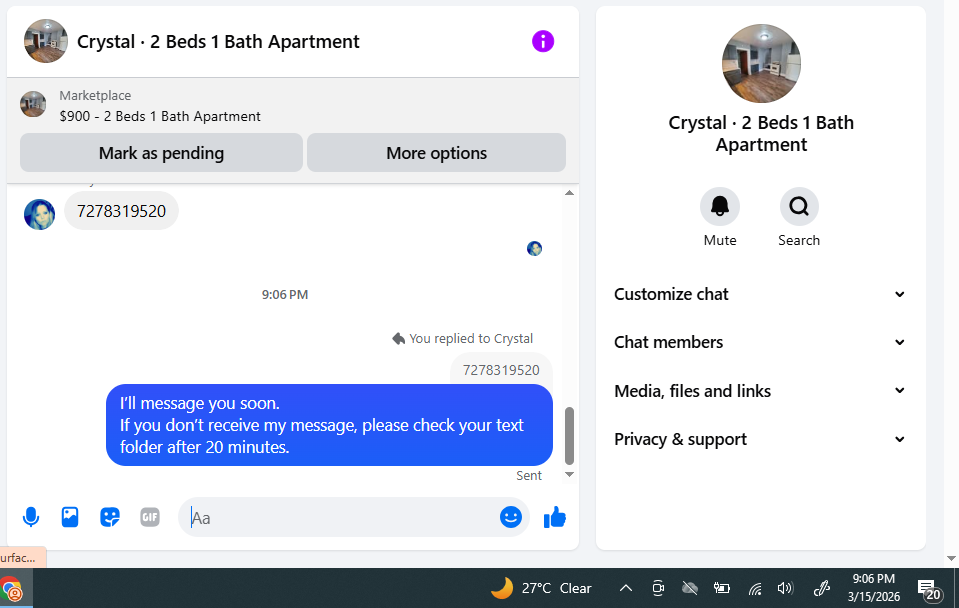This screenshot has height=608, width=959.
Task: Send a thumbs-up like
Action: [555, 517]
